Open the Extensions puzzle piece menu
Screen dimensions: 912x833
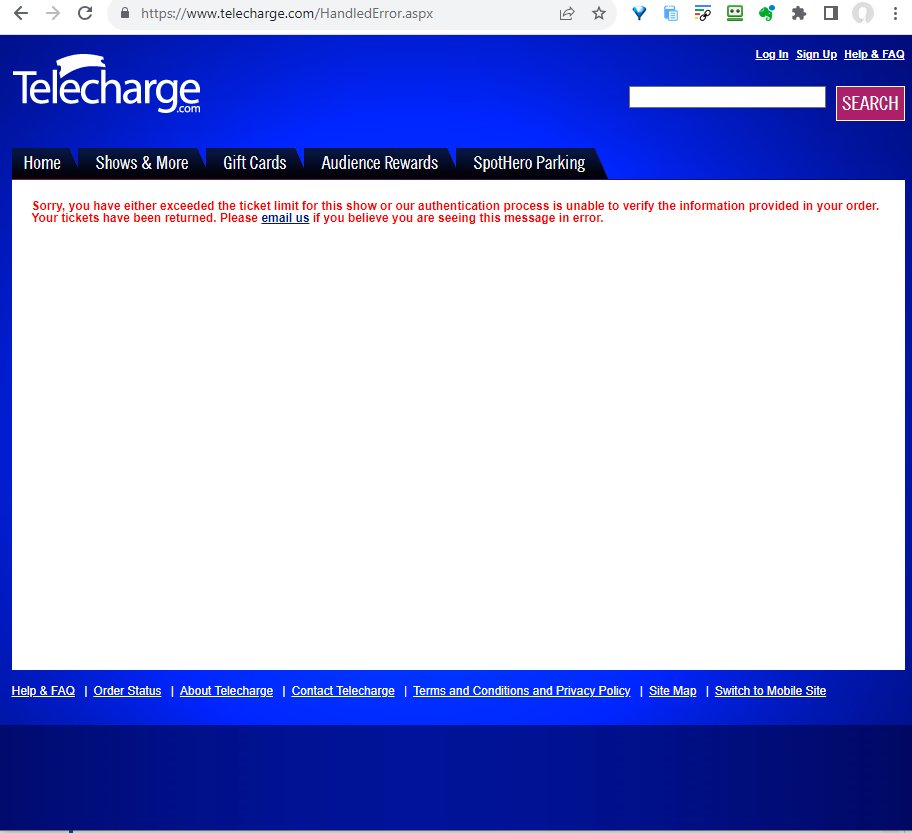click(x=799, y=13)
